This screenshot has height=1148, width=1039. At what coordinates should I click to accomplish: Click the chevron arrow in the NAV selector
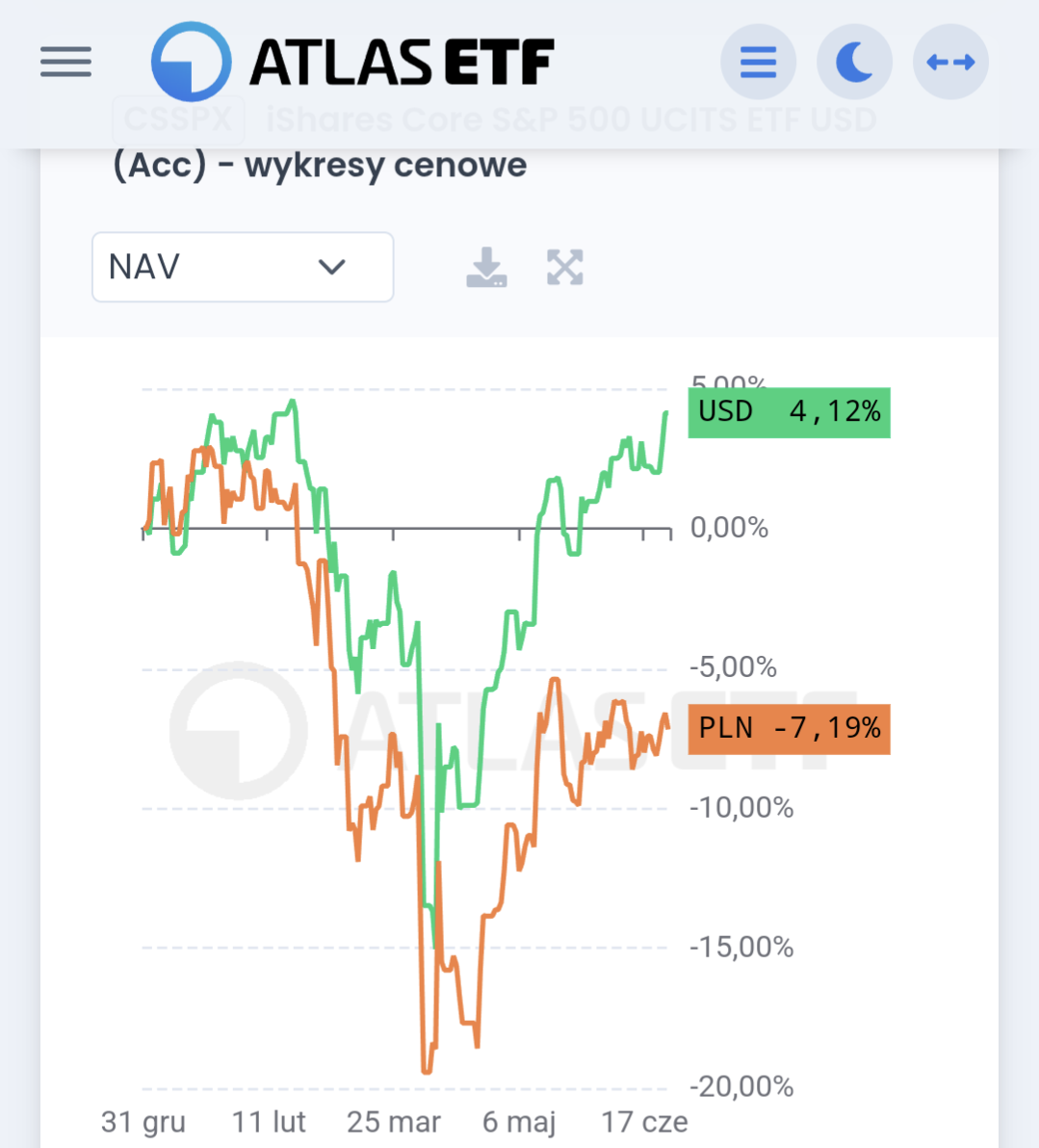point(331,267)
